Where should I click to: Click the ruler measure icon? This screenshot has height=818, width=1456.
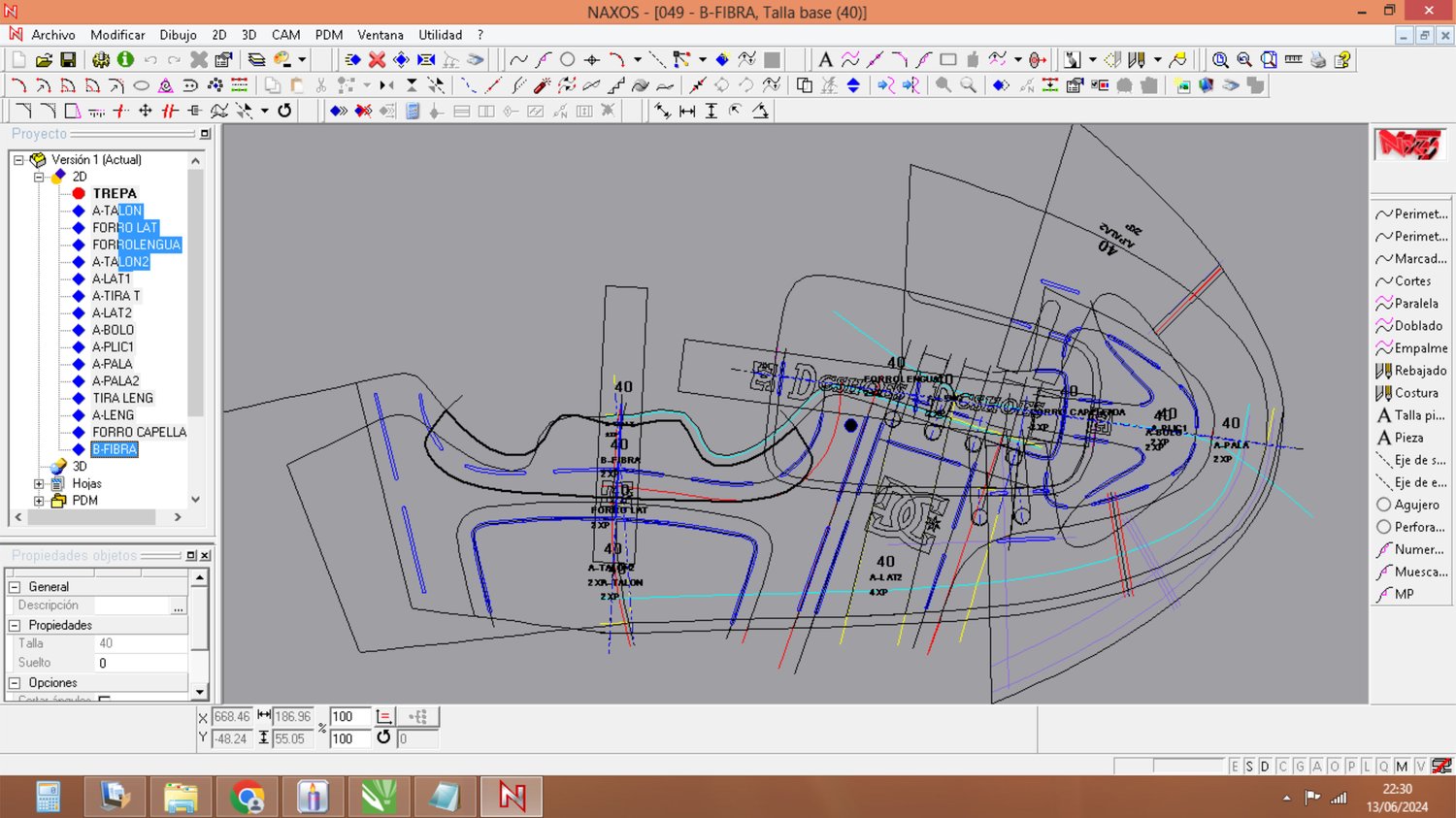pos(1293,60)
